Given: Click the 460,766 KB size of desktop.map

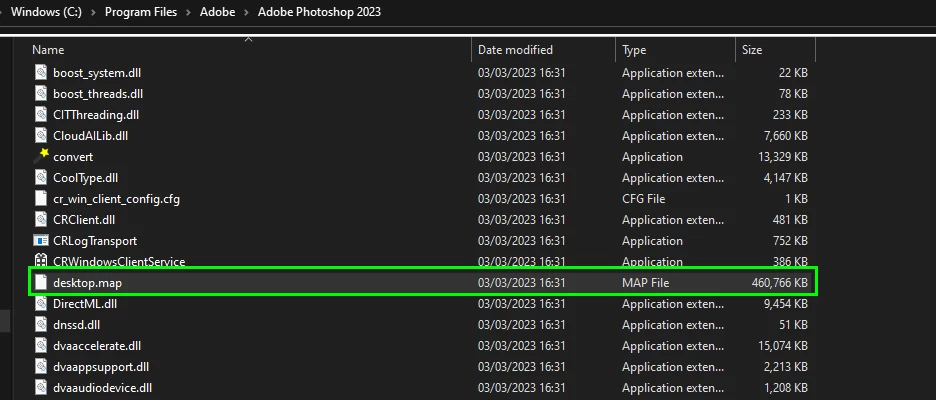Looking at the screenshot, I should click(780, 283).
